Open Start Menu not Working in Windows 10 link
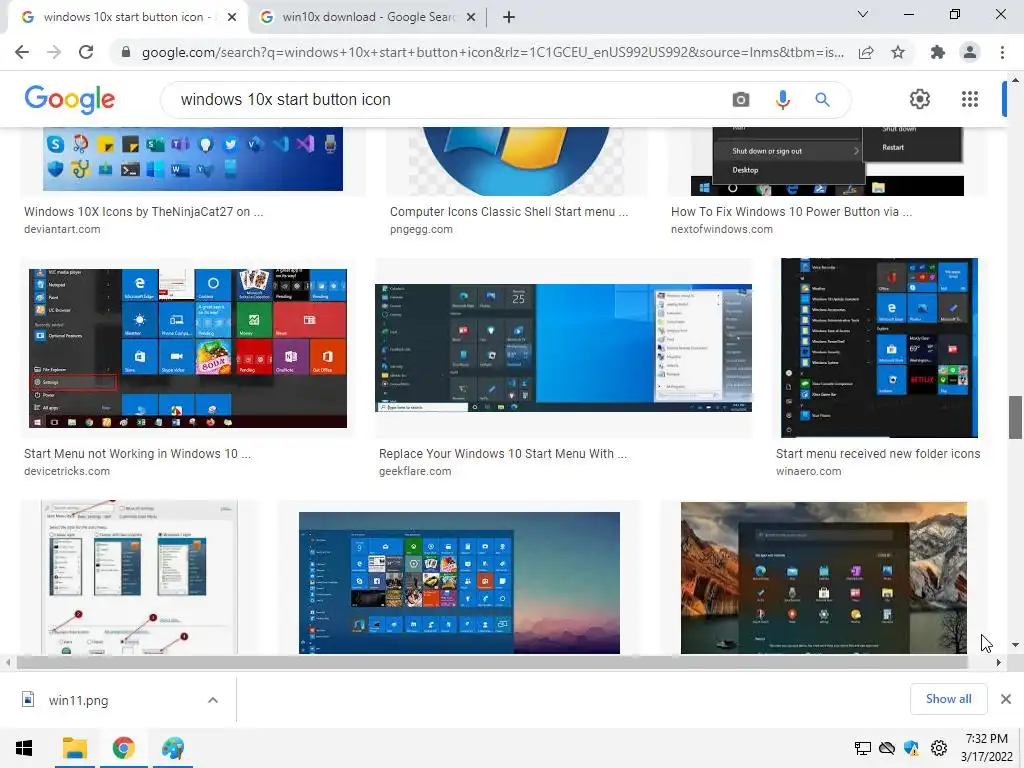This screenshot has height=768, width=1024. click(137, 453)
